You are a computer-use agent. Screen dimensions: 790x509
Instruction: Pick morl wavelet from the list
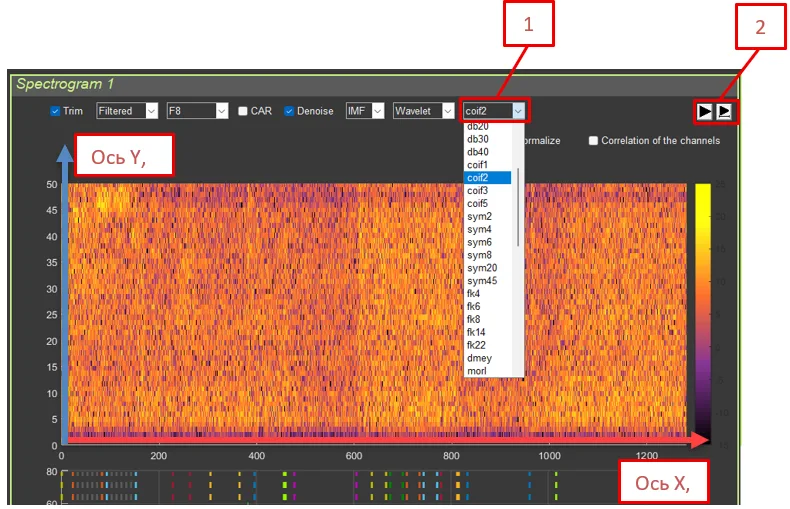click(x=477, y=371)
